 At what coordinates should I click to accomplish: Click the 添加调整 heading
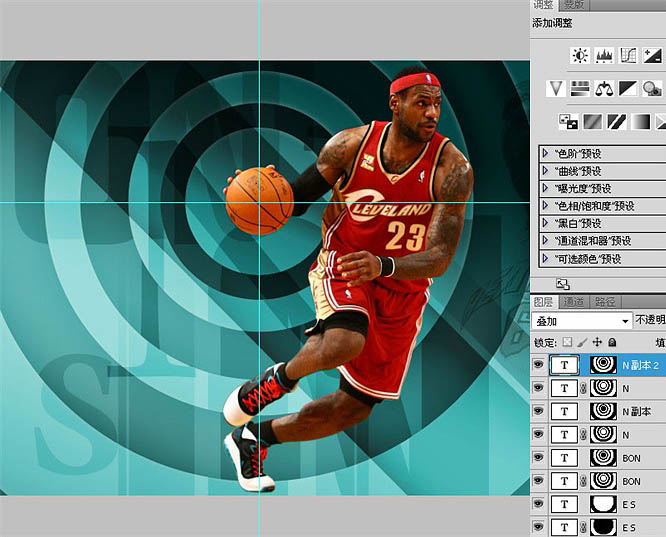(552, 23)
